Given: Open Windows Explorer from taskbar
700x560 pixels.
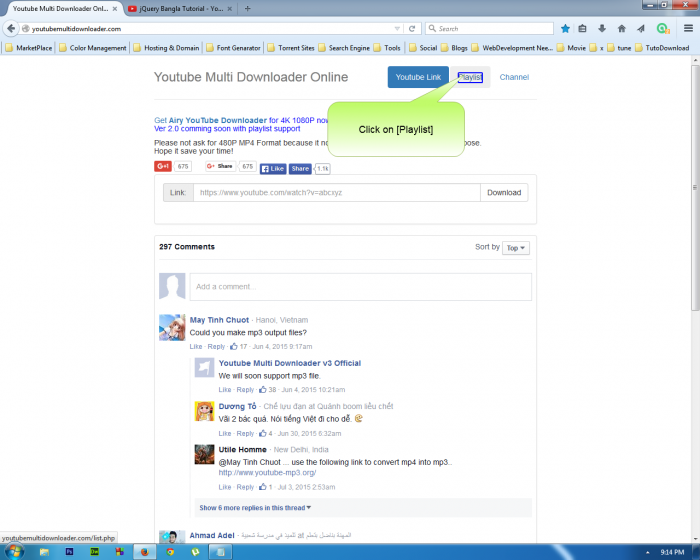Looking at the screenshot, I should coord(44,552).
